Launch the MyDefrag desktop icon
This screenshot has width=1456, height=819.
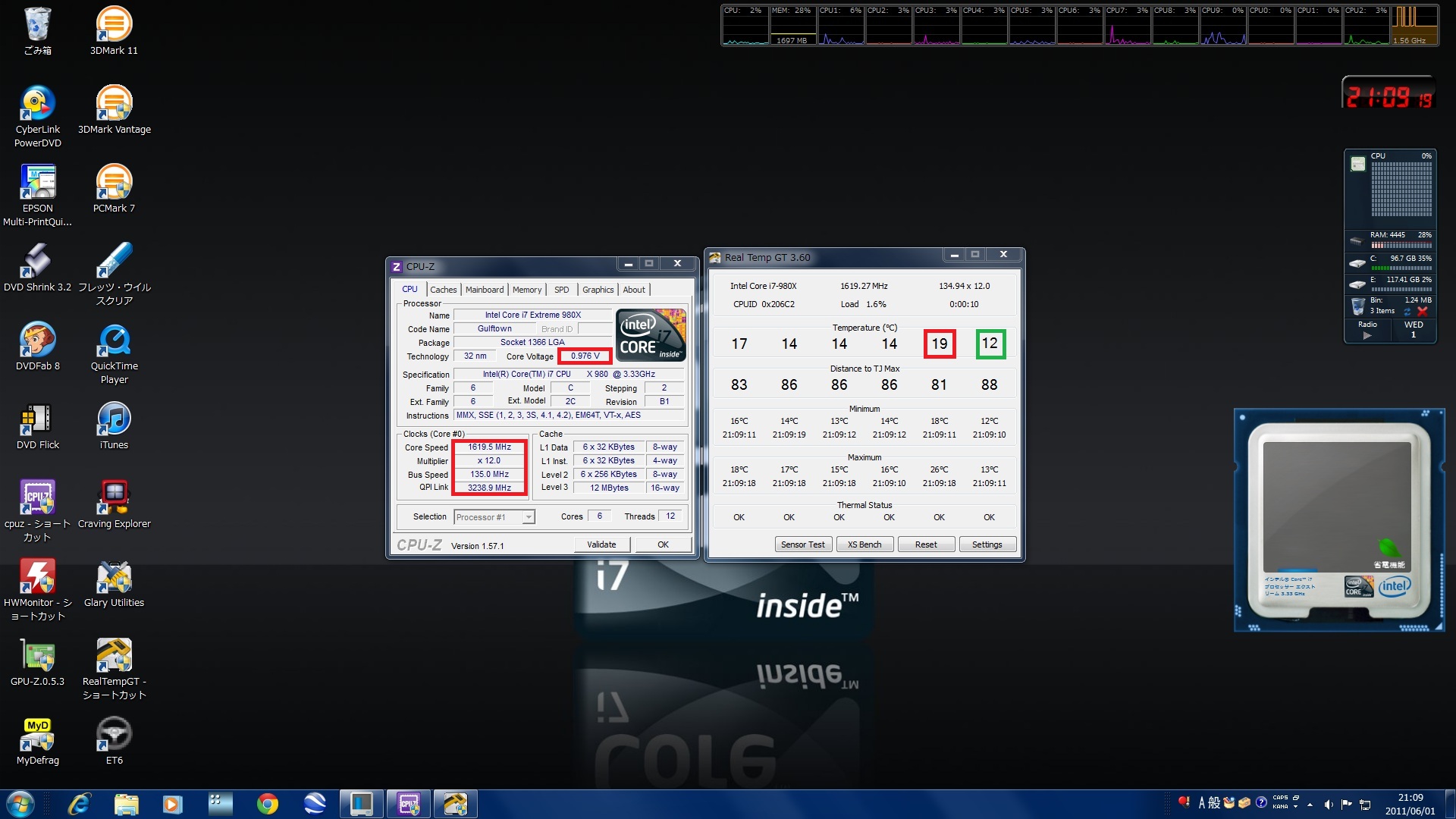(38, 740)
